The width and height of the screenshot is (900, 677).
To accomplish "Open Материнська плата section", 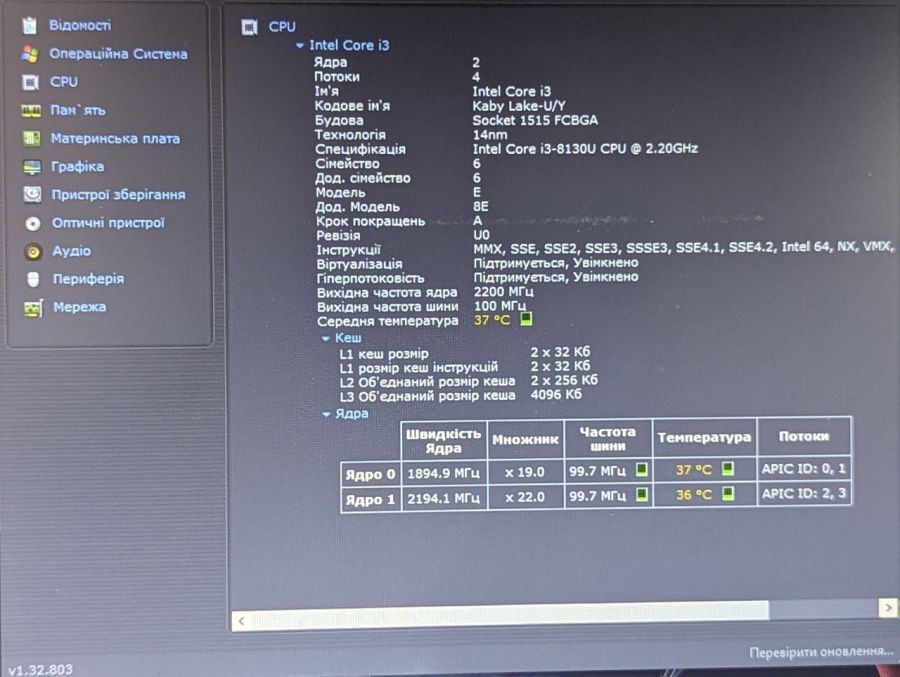I will [x=115, y=138].
